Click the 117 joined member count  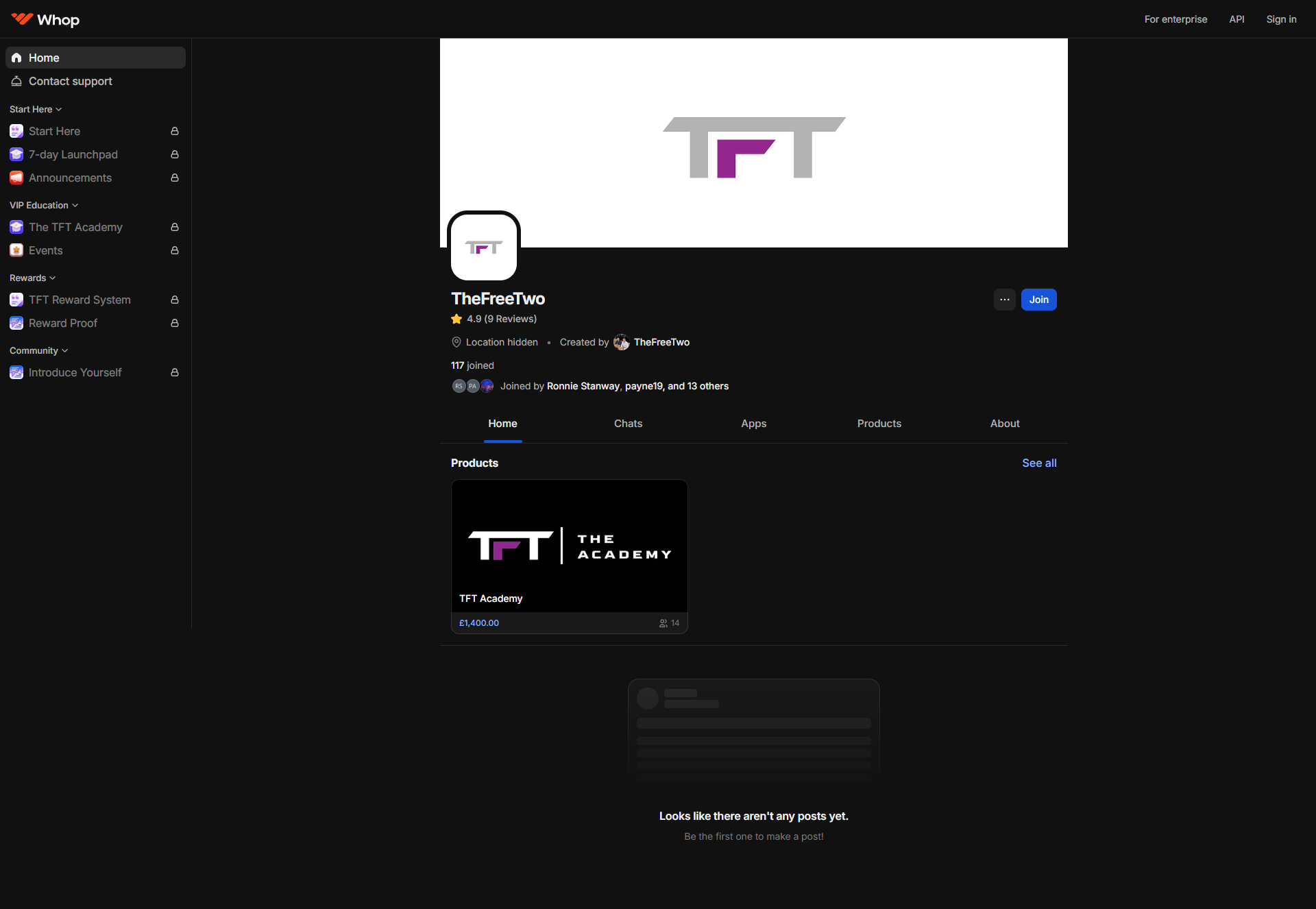pos(472,365)
